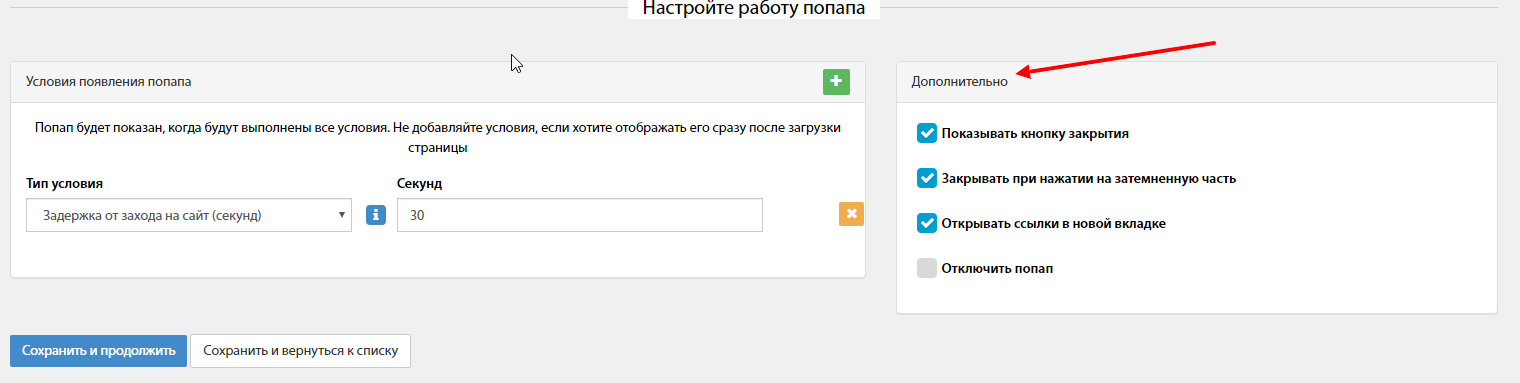1520x383 pixels.
Task: Select the 'Дополнительно' panel header
Action: (1196, 82)
